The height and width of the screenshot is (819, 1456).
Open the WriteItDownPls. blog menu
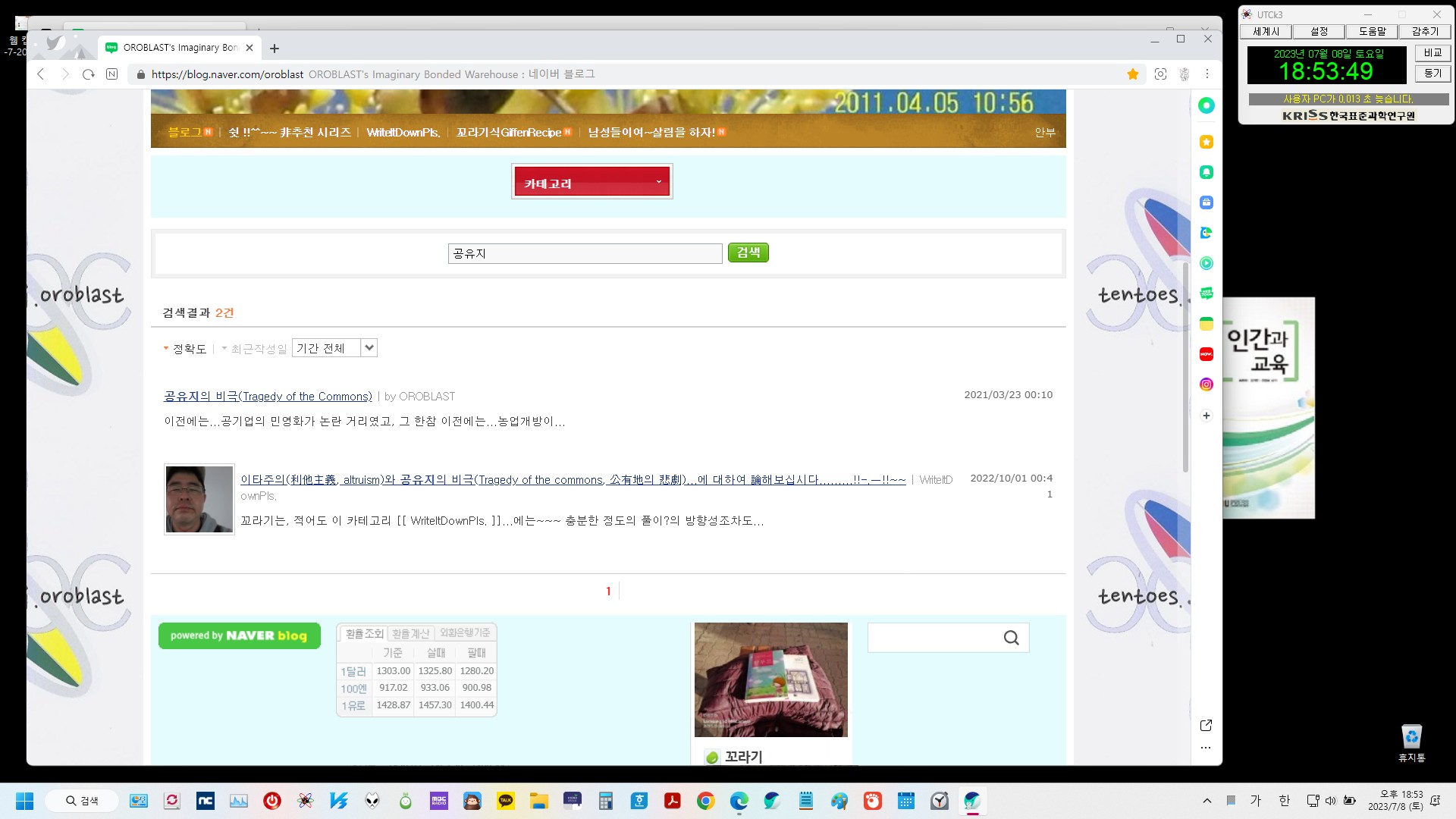pos(403,133)
